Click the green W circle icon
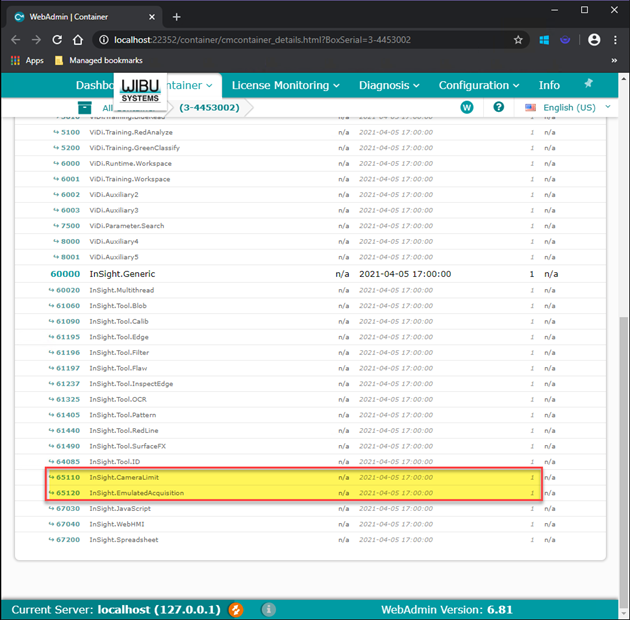 click(x=466, y=107)
